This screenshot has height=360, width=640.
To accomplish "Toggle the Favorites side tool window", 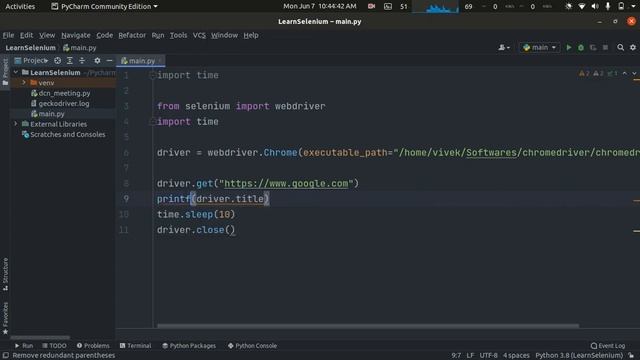I will coord(5,318).
